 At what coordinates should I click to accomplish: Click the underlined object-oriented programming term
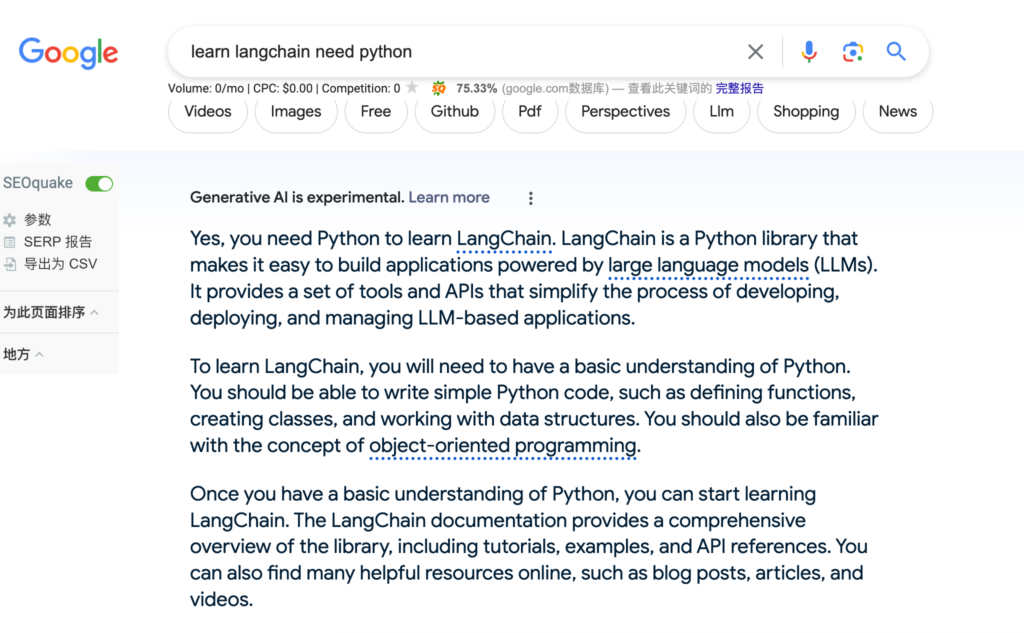503,446
